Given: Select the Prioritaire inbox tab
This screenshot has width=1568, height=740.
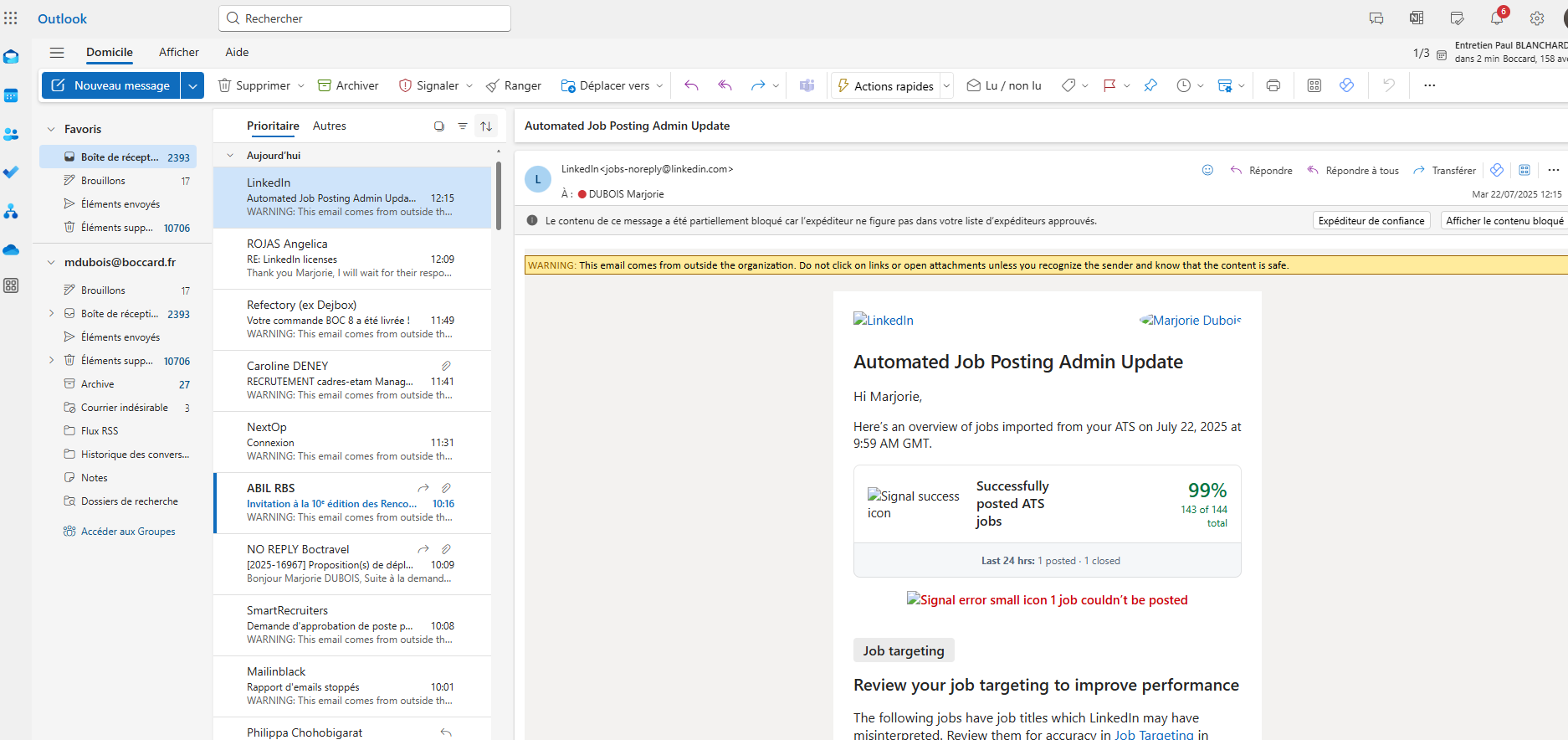Looking at the screenshot, I should 273,126.
